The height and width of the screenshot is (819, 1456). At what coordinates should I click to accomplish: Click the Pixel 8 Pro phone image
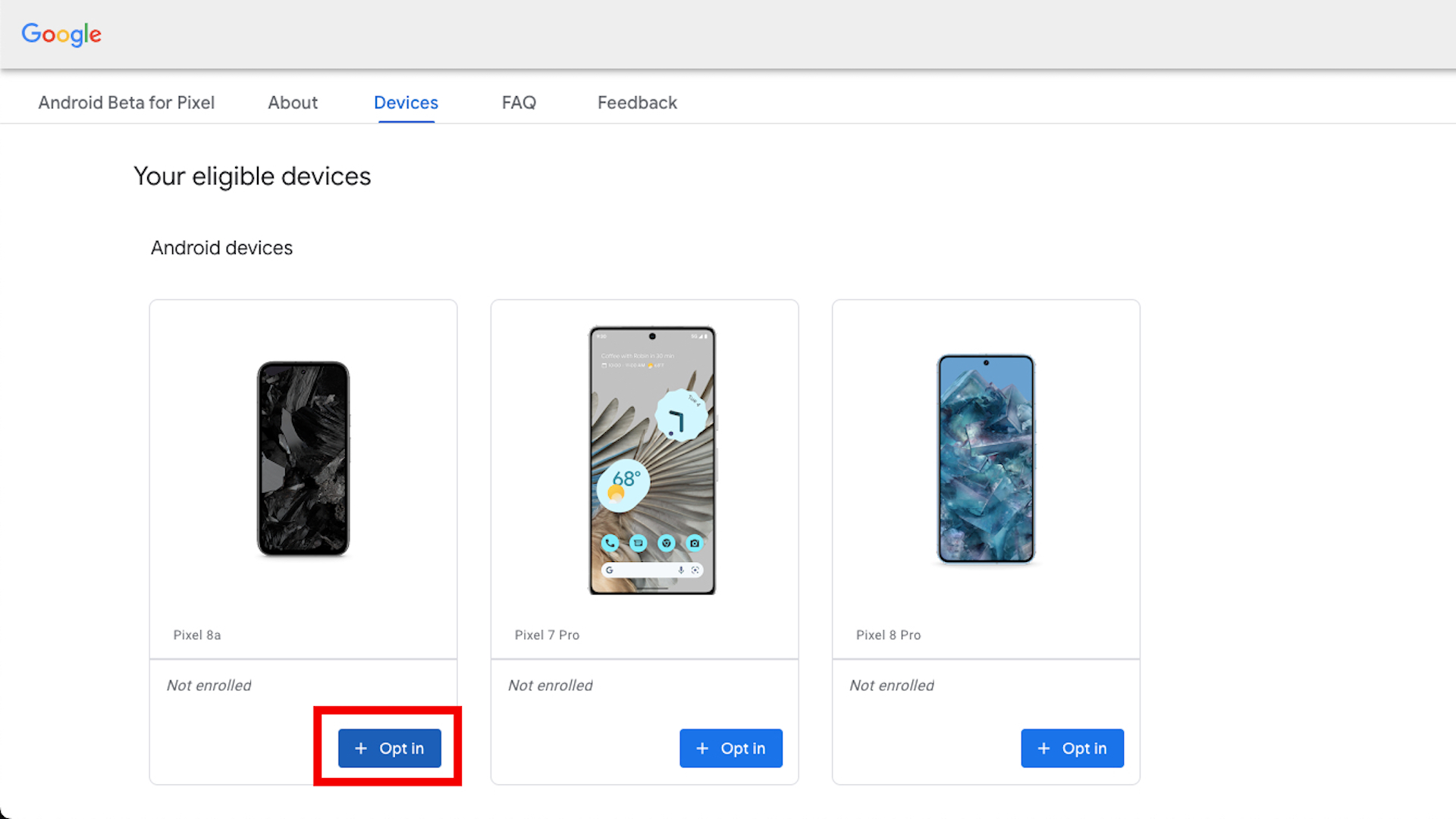coord(986,459)
